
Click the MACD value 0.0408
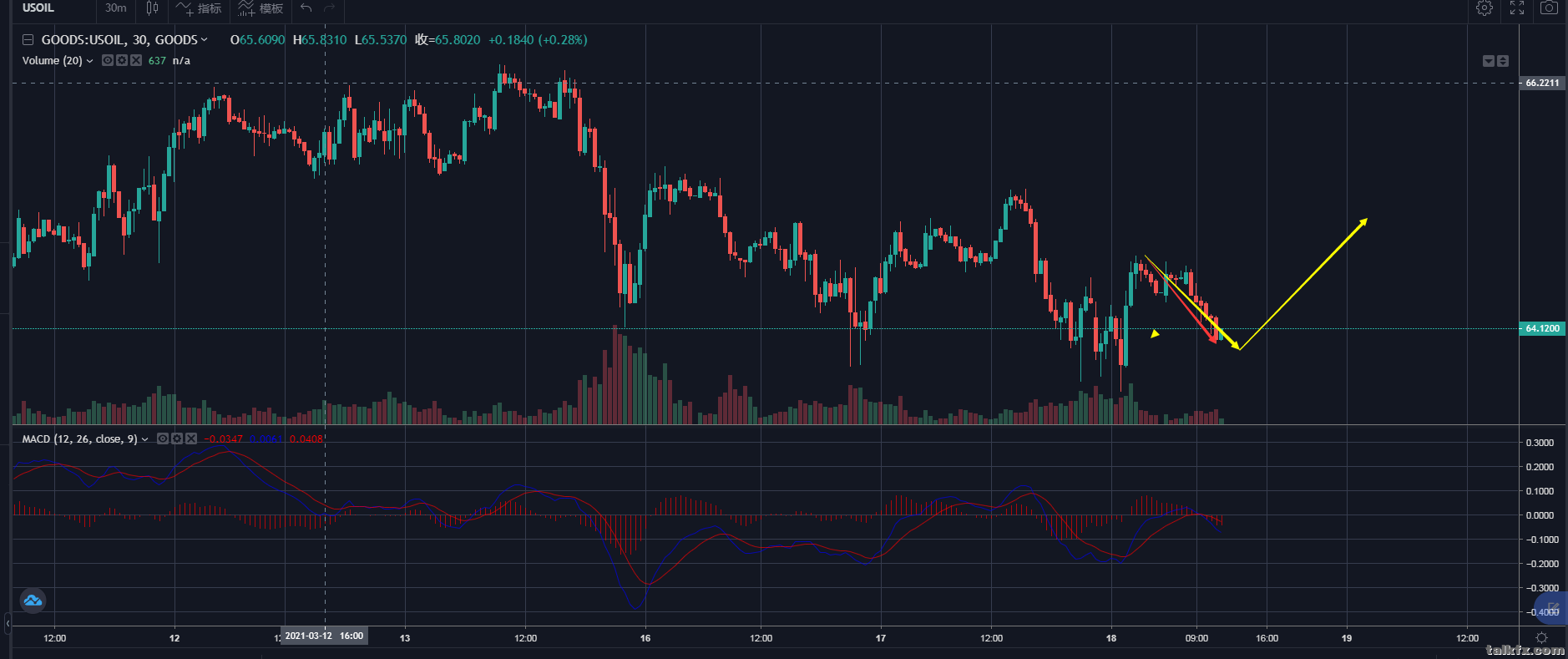click(306, 438)
